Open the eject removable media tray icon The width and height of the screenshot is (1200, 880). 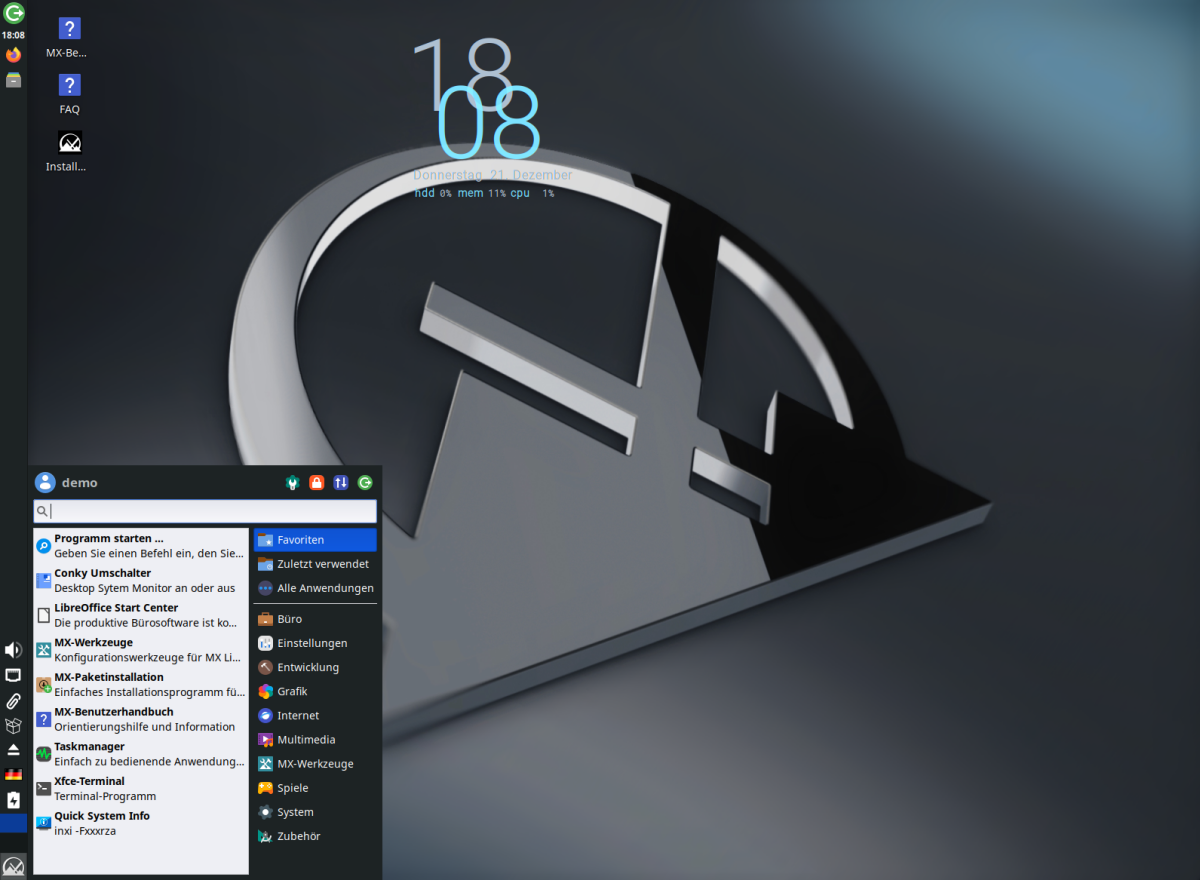pyautogui.click(x=13, y=749)
